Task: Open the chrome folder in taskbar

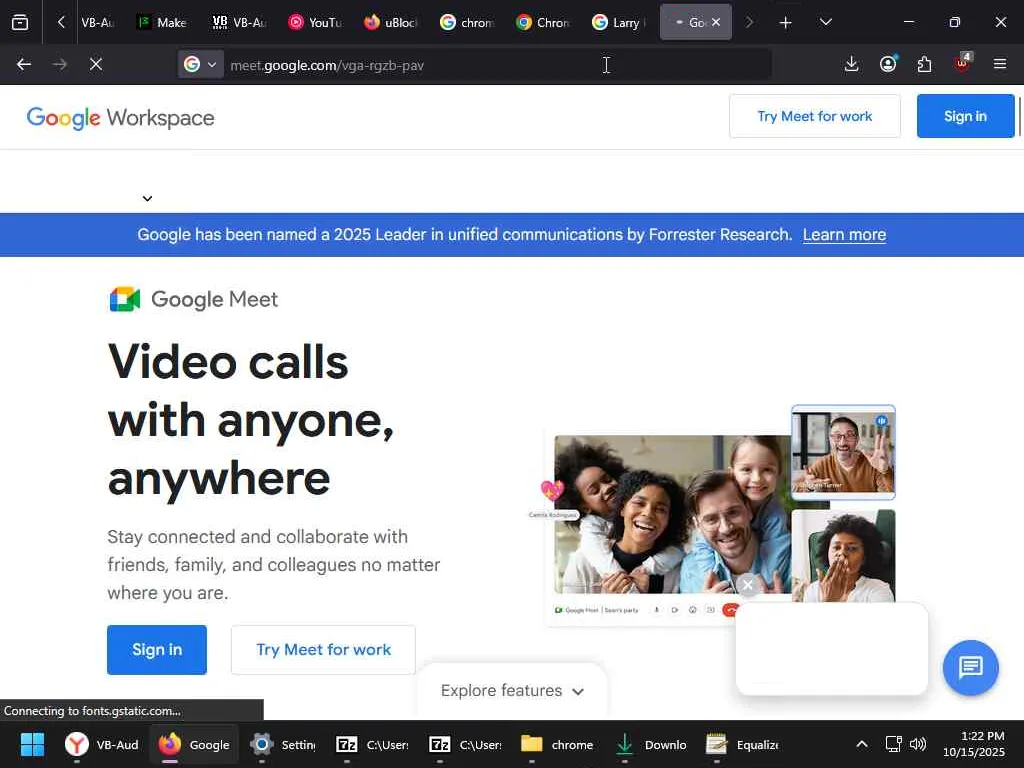Action: coord(557,744)
